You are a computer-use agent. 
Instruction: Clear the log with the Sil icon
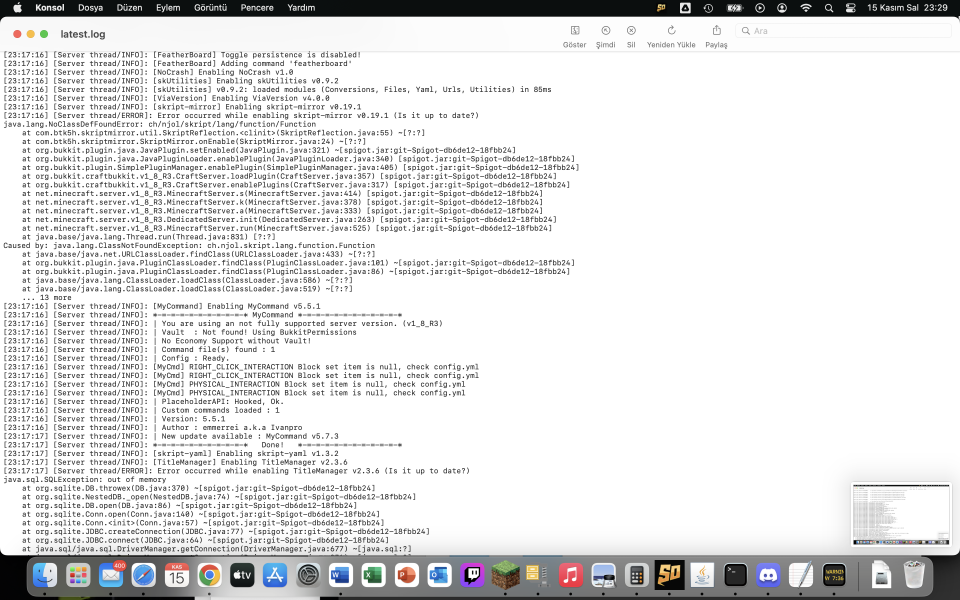pos(631,31)
